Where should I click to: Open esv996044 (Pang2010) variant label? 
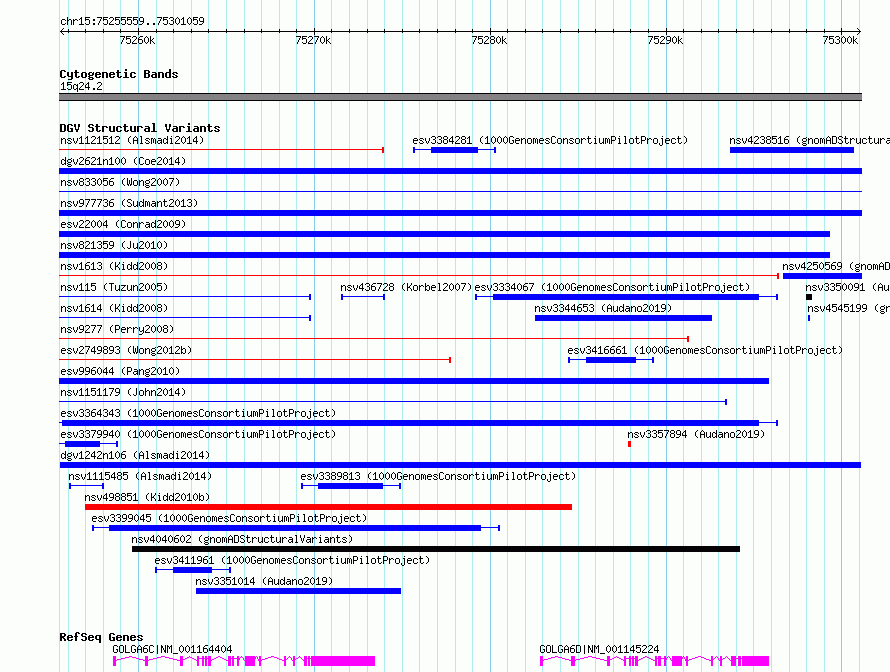pos(120,371)
